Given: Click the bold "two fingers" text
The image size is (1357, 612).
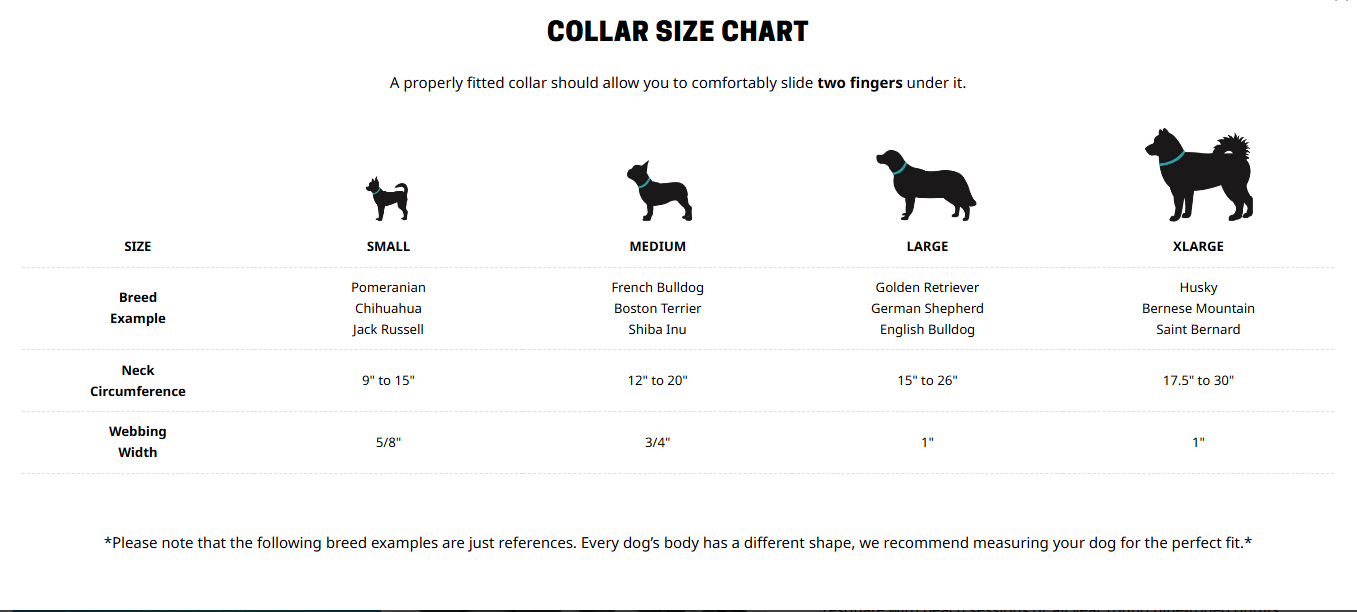Looking at the screenshot, I should click(860, 83).
